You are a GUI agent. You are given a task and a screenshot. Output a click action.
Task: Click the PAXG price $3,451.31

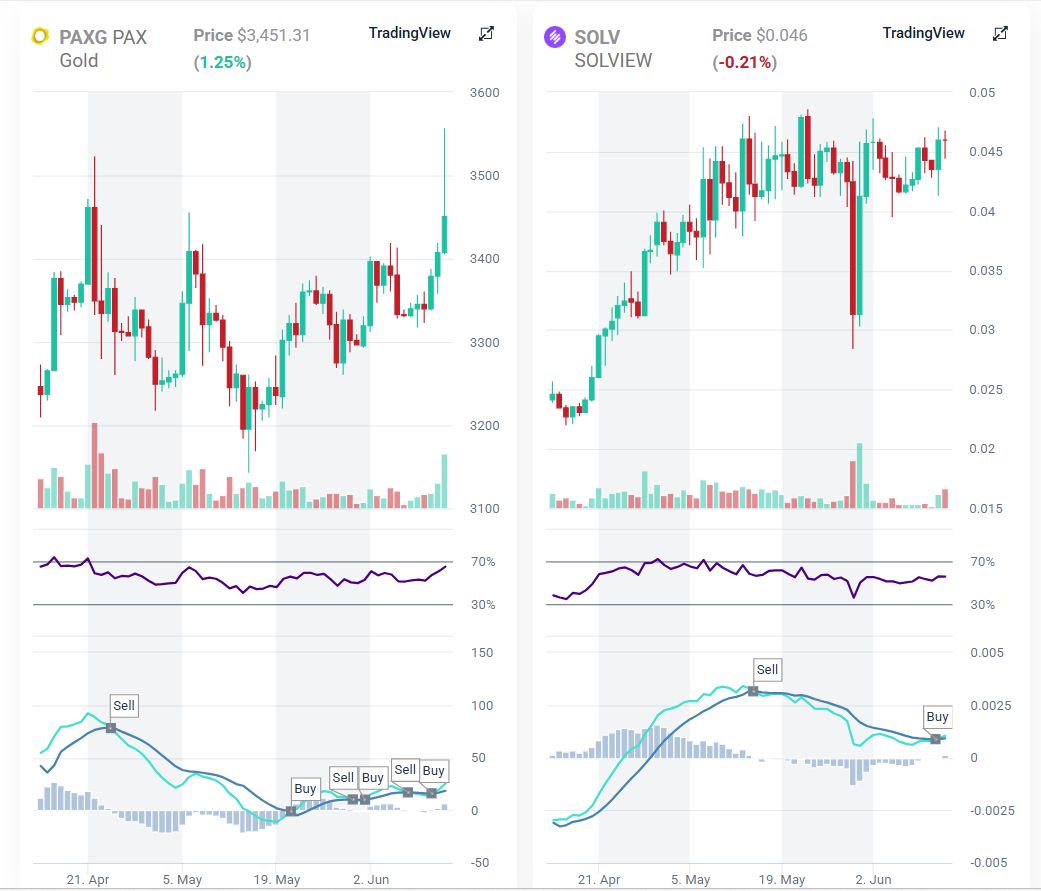273,35
